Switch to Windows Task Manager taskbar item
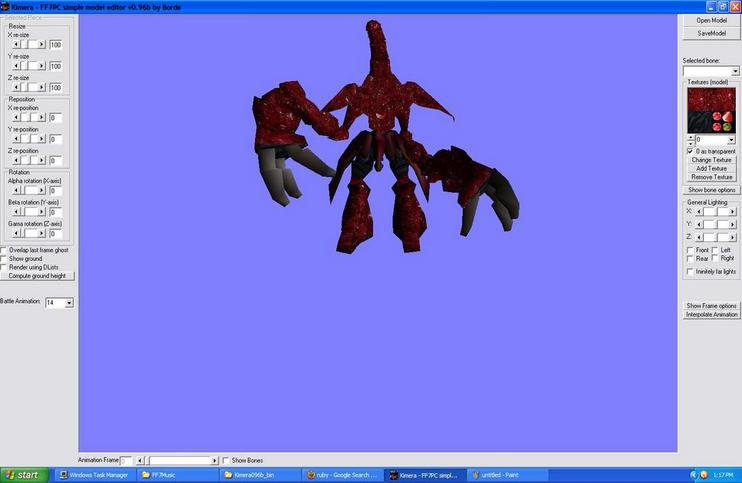Viewport: 742px width, 483px height. click(x=95, y=475)
